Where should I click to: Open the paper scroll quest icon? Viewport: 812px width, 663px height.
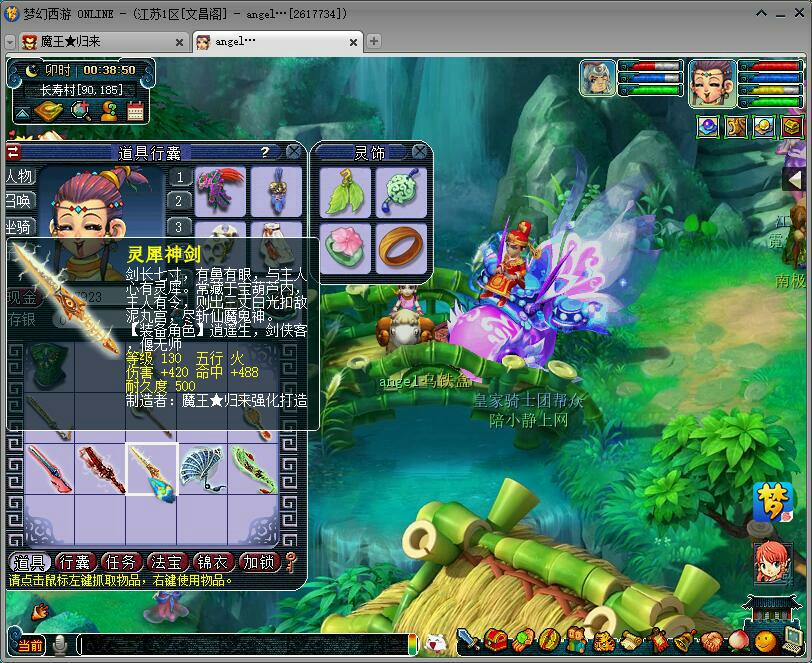631,641
